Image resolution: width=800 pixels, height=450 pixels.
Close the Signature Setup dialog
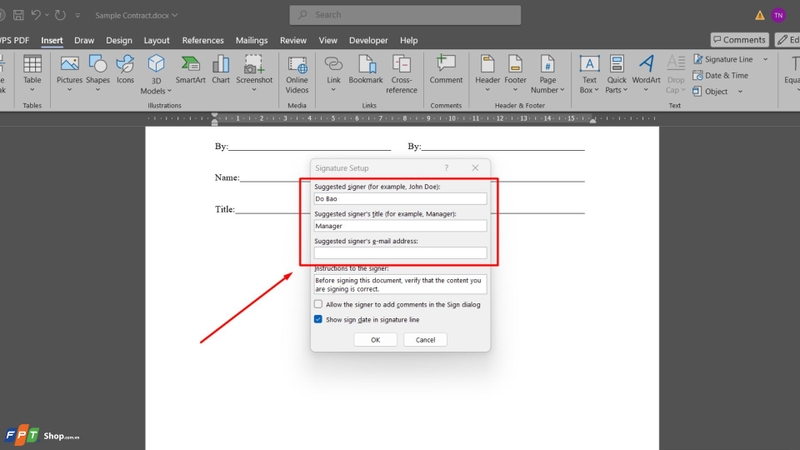coord(475,168)
